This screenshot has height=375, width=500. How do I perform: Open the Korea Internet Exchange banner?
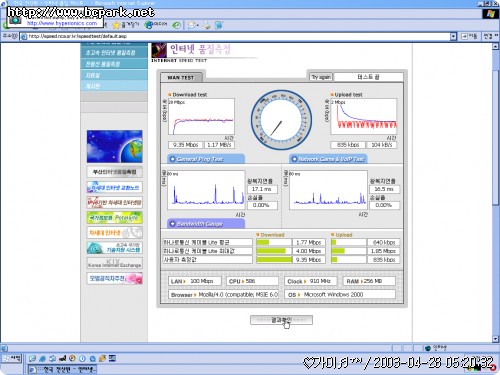pyautogui.click(x=114, y=263)
